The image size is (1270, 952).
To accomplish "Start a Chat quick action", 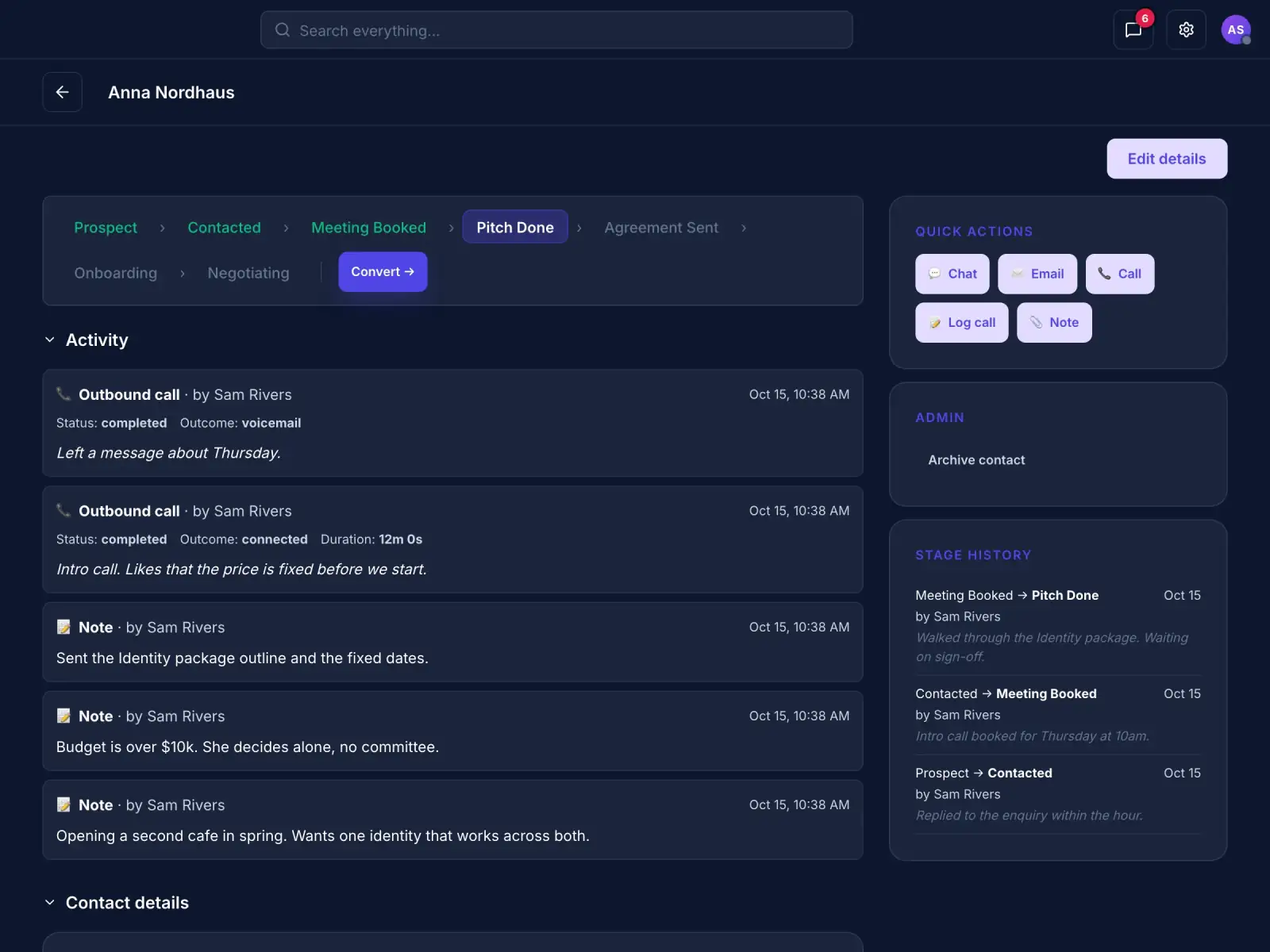I will pyautogui.click(x=952, y=274).
